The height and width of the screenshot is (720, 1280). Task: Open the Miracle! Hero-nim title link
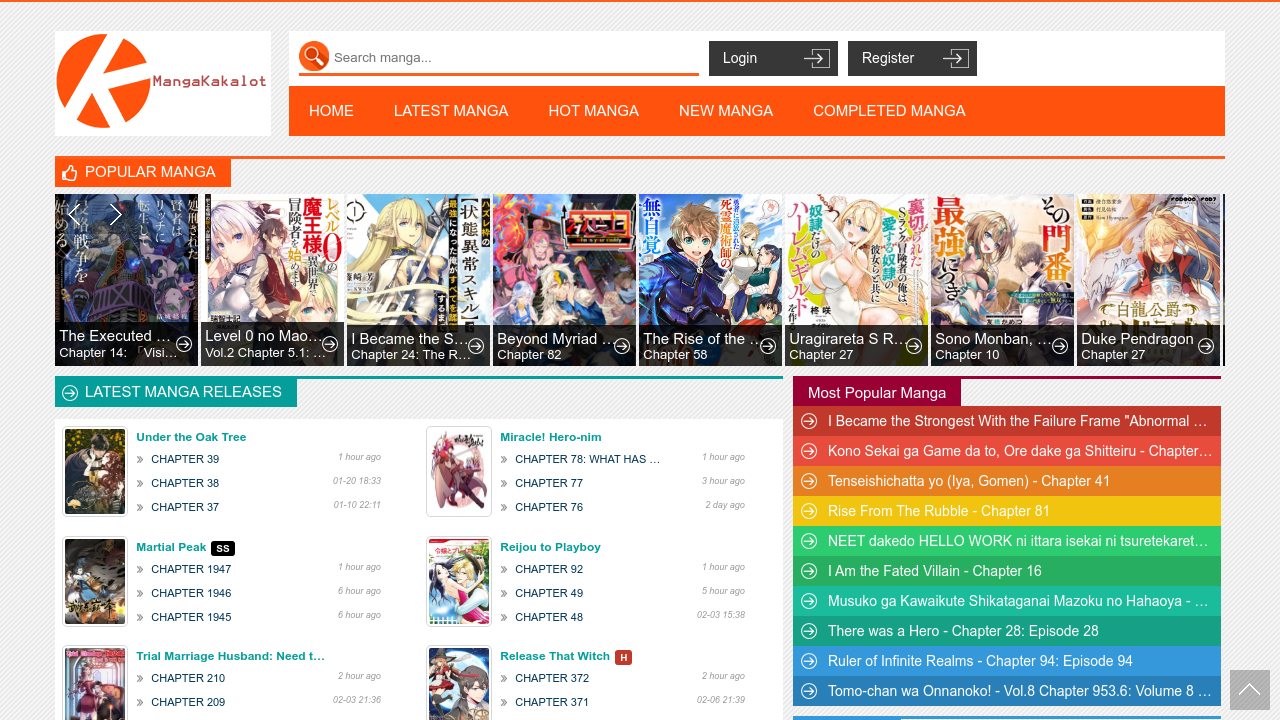[551, 437]
